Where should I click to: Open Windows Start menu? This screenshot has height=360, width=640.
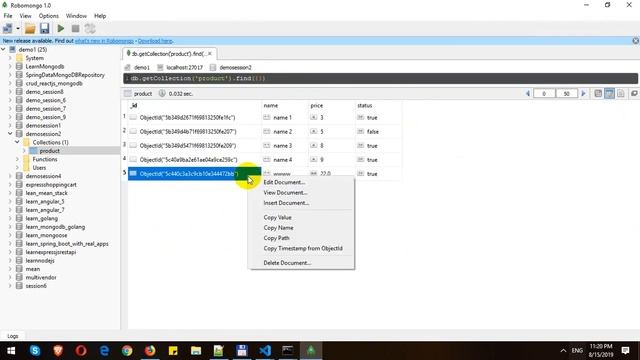(11, 351)
